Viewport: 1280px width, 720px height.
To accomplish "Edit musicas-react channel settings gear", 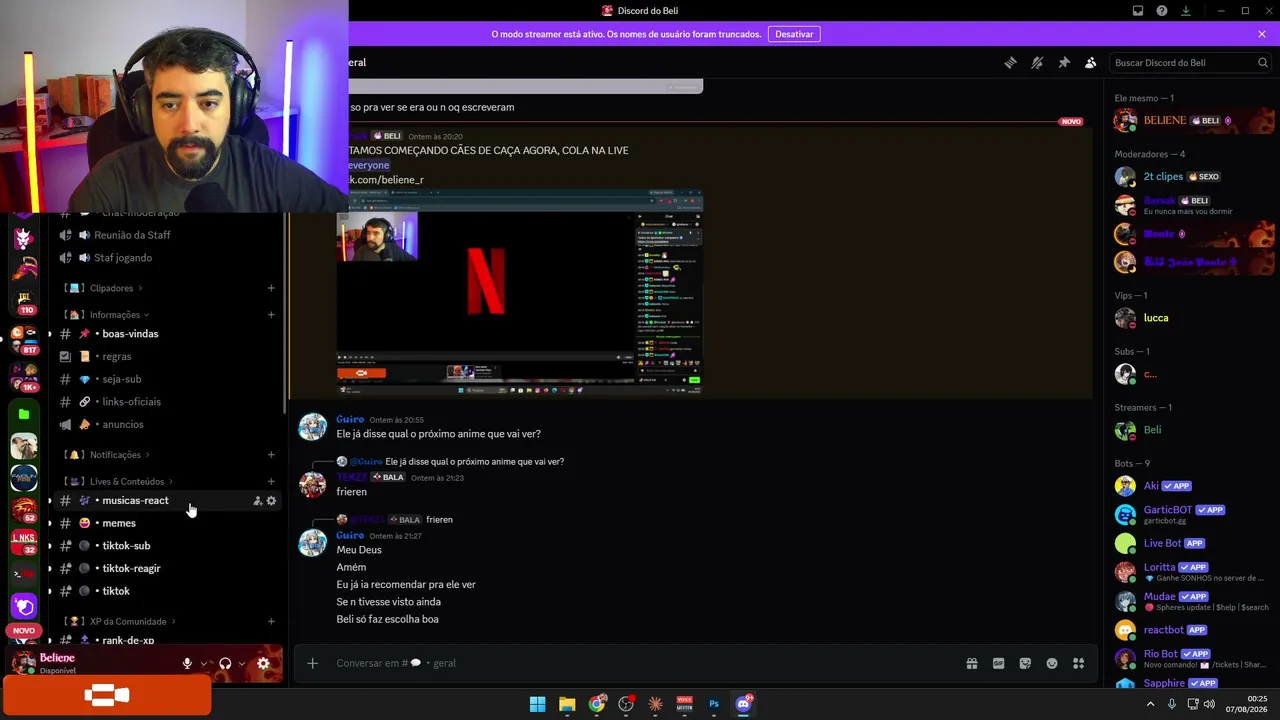I will pyautogui.click(x=271, y=501).
